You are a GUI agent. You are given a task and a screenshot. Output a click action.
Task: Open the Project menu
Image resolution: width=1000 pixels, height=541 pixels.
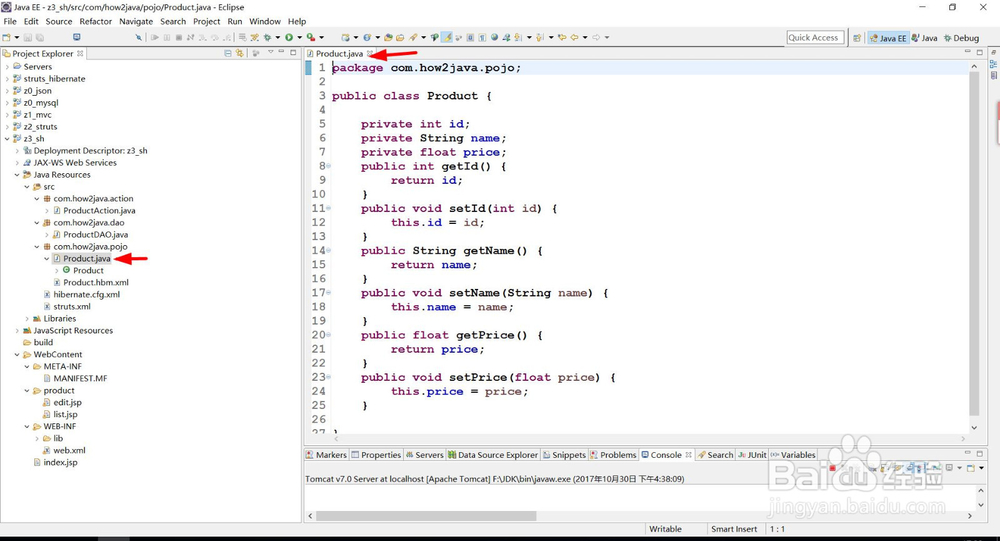(x=207, y=21)
